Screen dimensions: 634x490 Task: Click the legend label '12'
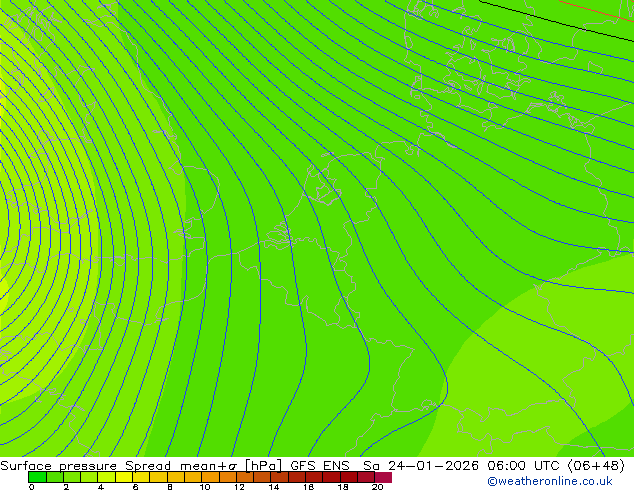click(239, 487)
